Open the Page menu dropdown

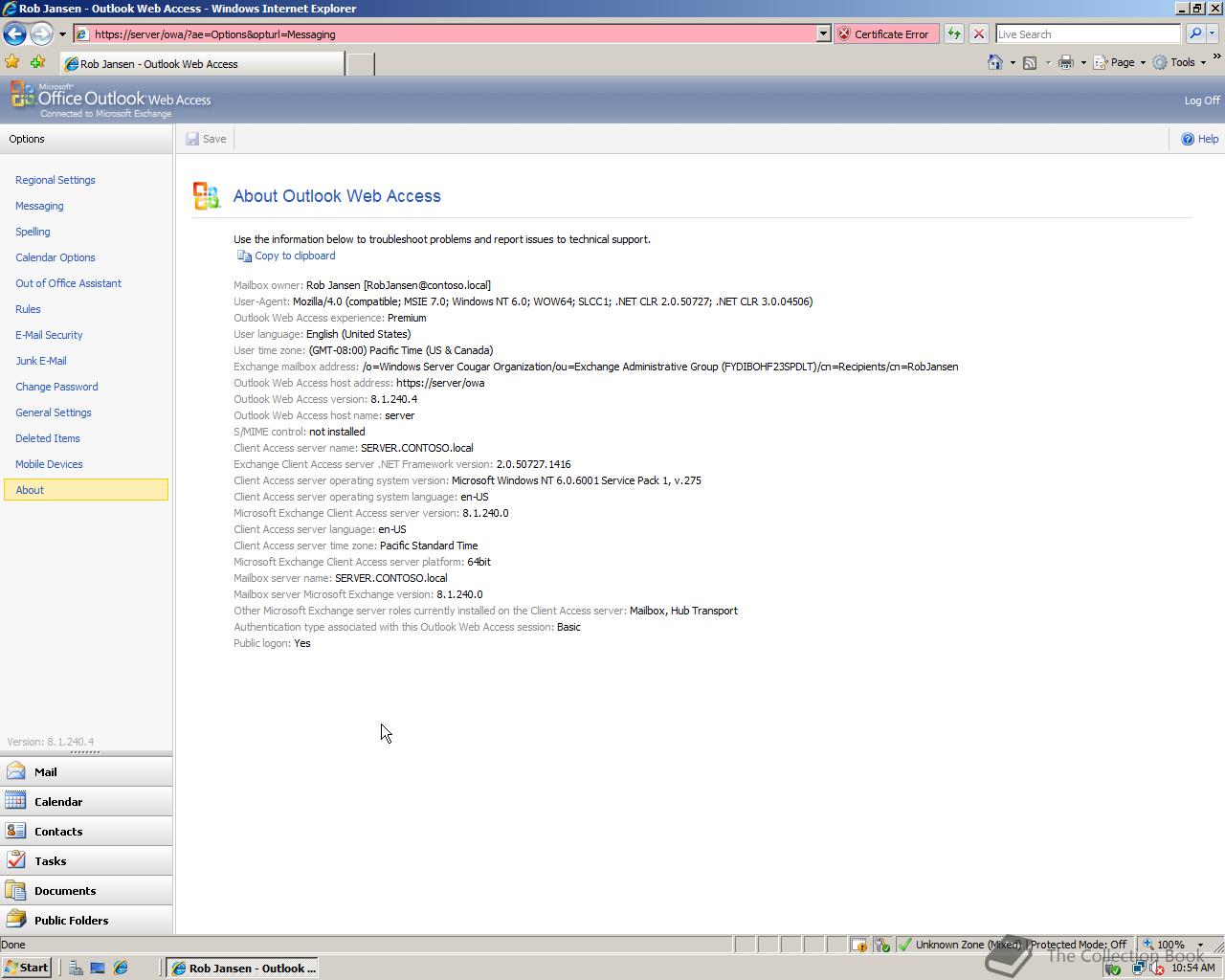point(1120,62)
